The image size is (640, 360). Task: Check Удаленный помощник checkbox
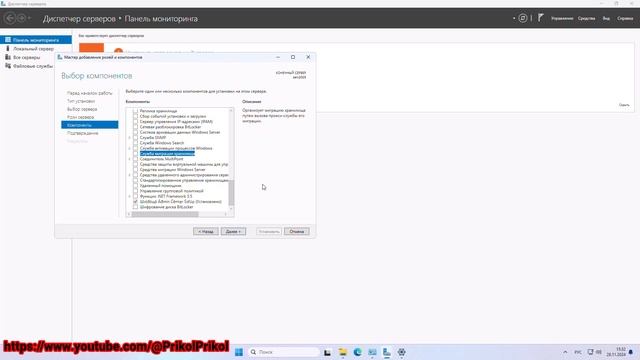135,185
